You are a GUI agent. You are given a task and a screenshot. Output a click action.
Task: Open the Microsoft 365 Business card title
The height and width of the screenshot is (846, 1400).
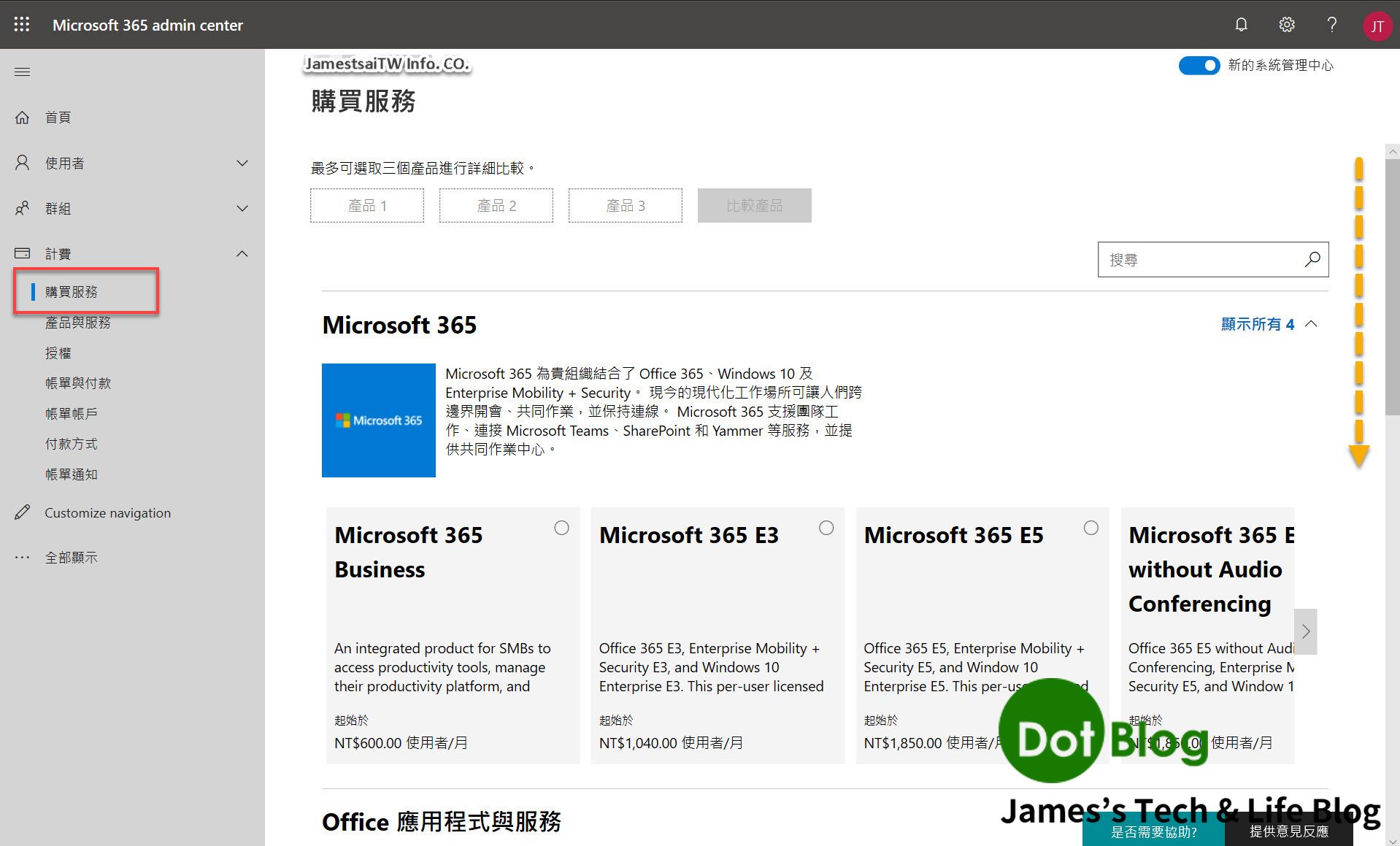click(408, 552)
